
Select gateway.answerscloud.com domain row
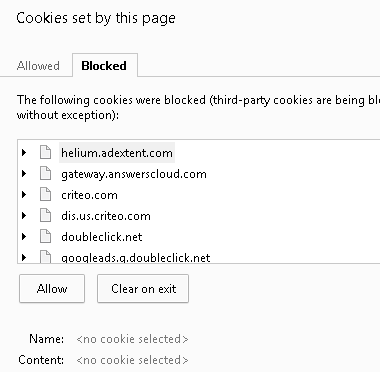pos(134,174)
